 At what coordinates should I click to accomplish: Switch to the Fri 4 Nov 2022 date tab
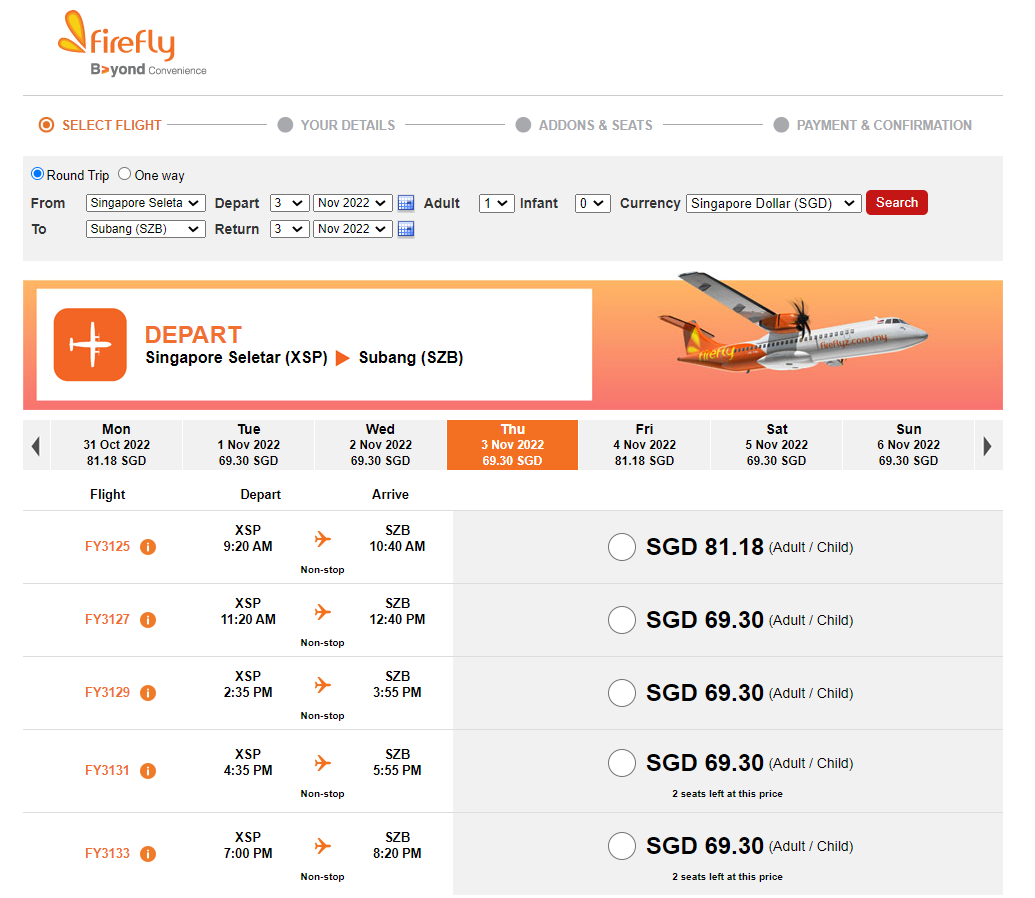point(644,444)
